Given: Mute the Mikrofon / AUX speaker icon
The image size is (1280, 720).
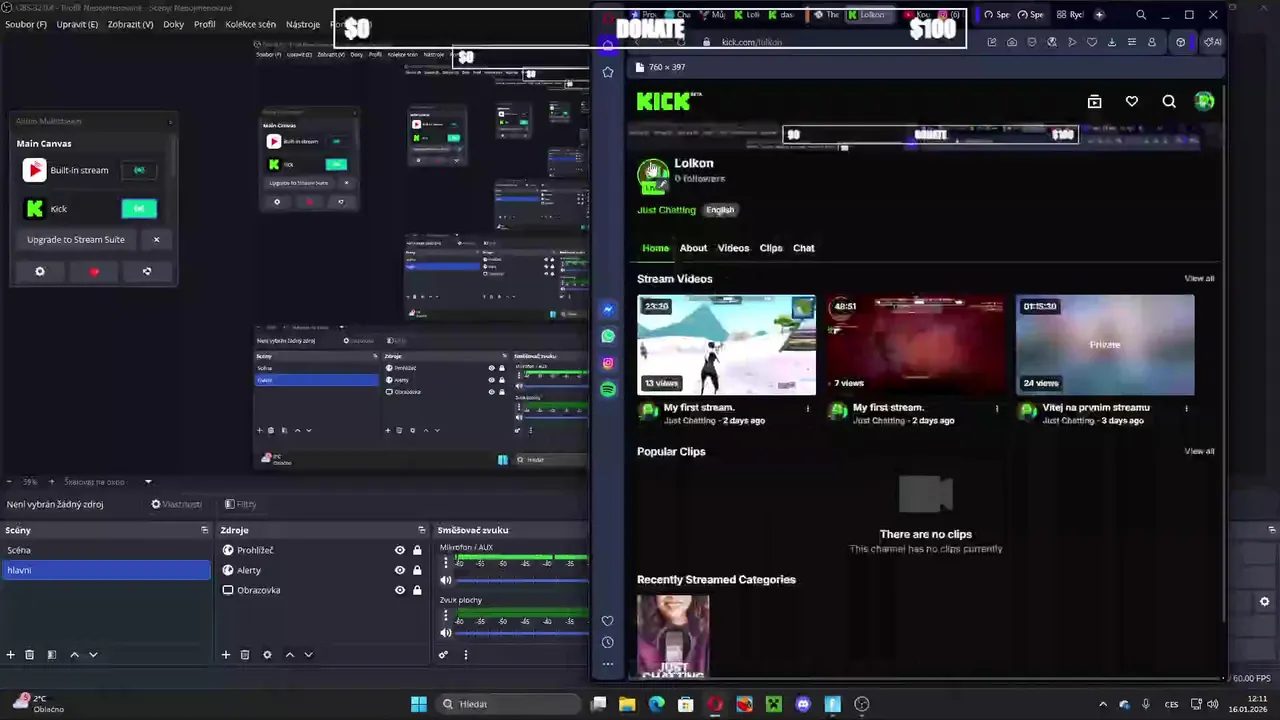Looking at the screenshot, I should pos(446,580).
